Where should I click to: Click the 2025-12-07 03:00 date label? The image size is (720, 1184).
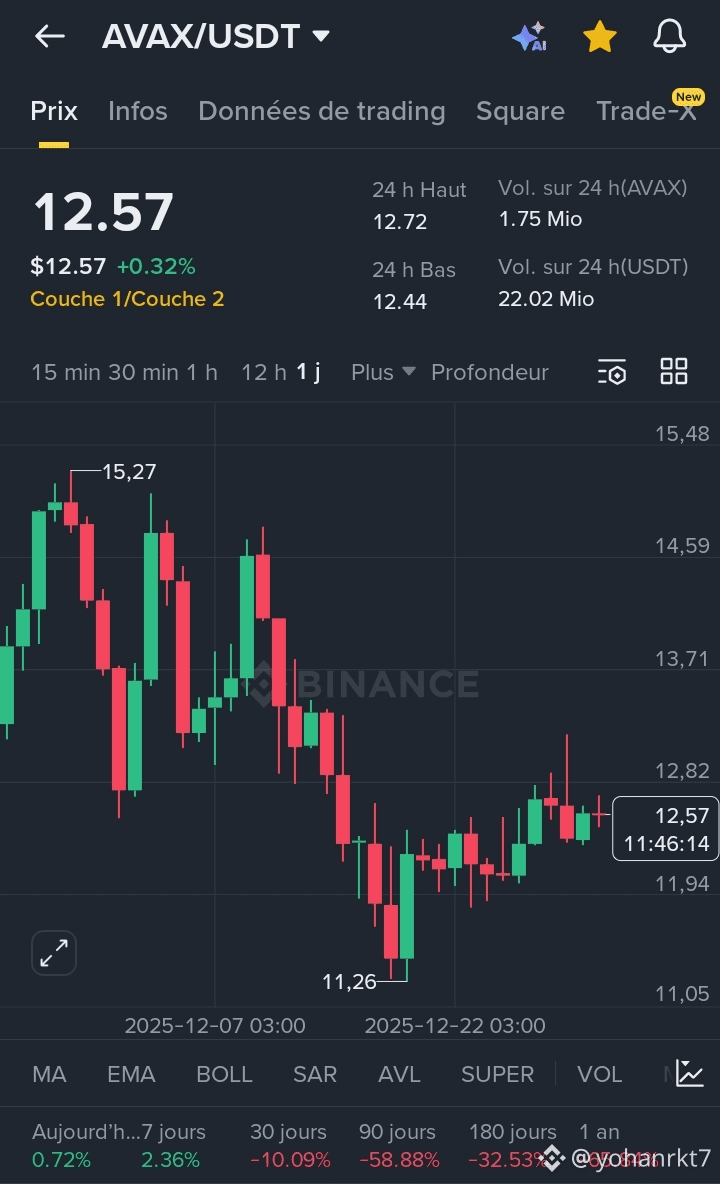(x=215, y=1025)
